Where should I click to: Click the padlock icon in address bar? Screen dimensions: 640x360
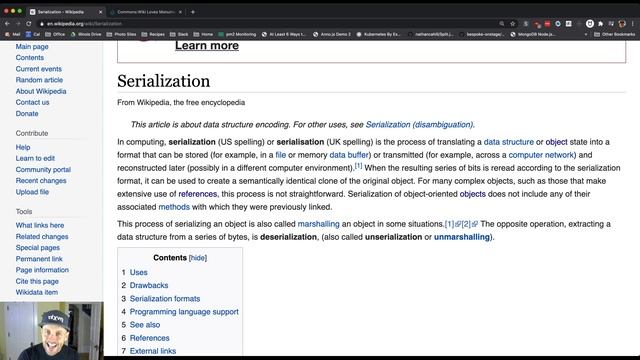pos(42,24)
